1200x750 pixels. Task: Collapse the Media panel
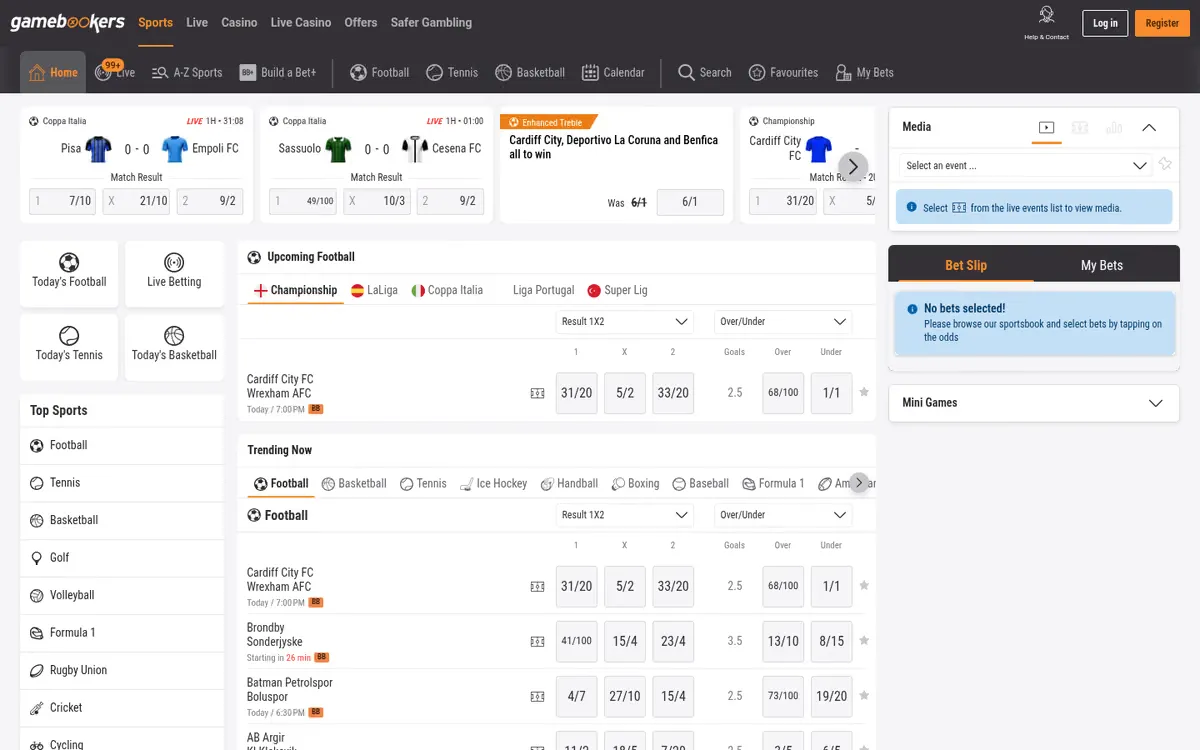[x=1149, y=127]
